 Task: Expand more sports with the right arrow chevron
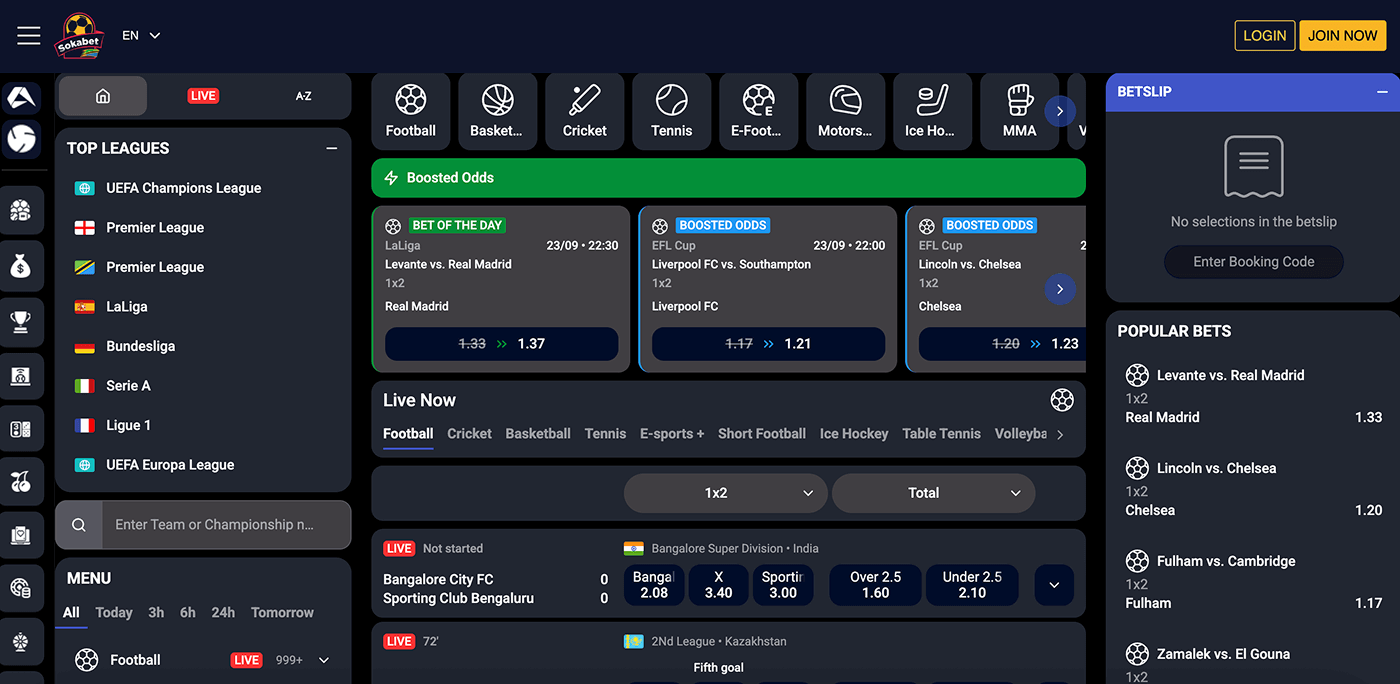coord(1059,111)
